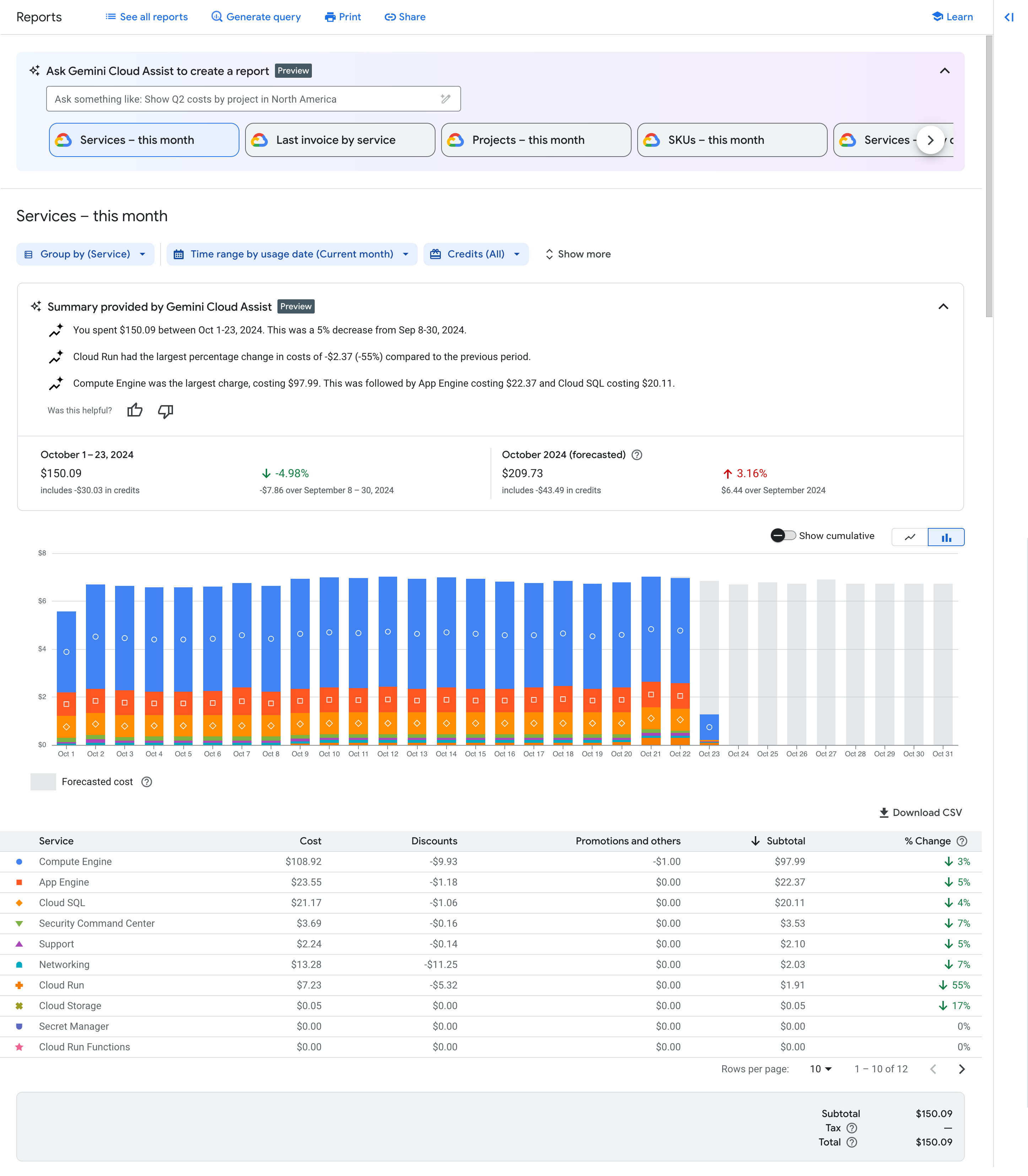
Task: Click the forecasted cost info tooltip
Action: click(x=148, y=782)
